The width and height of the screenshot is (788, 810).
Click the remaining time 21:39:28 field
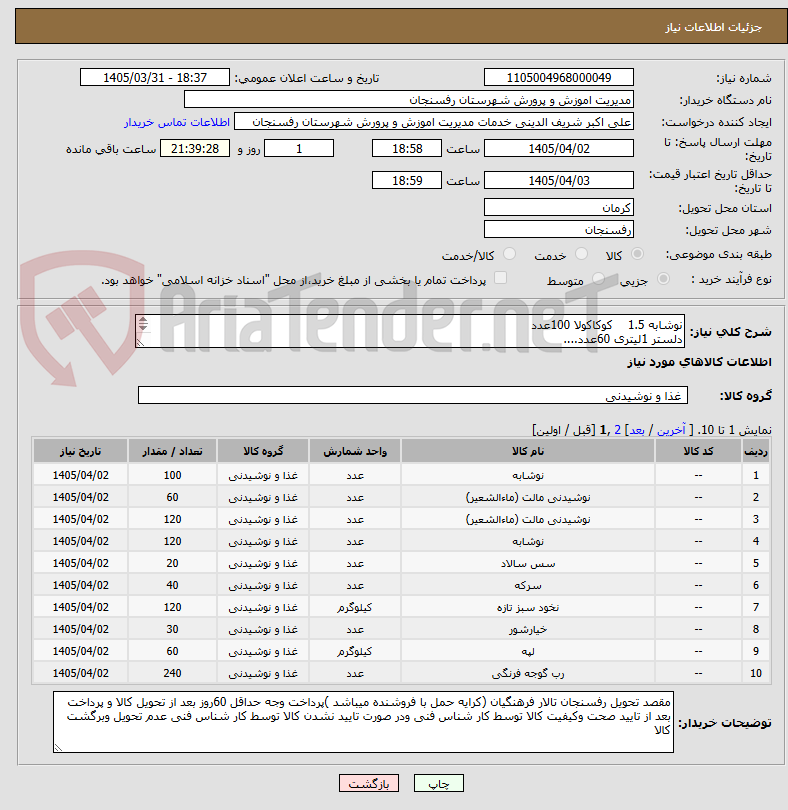195,148
